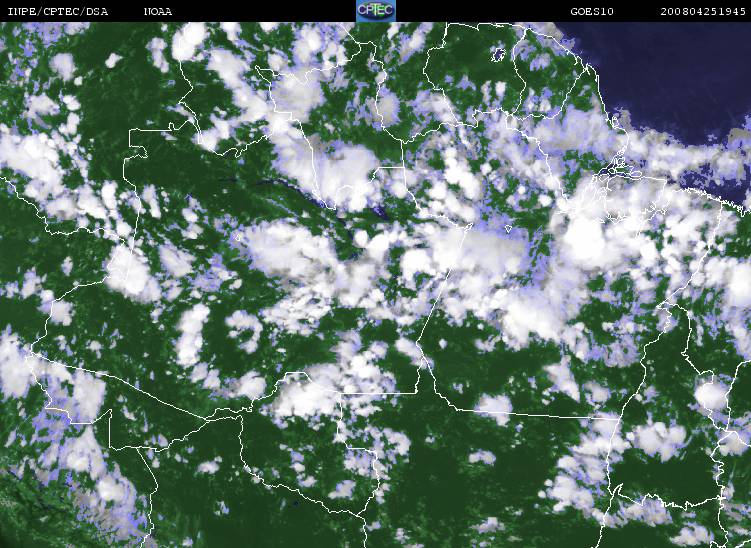Screen dimensions: 751x548
Task: Select the 200804251945 timestamp text
Action: [x=703, y=11]
